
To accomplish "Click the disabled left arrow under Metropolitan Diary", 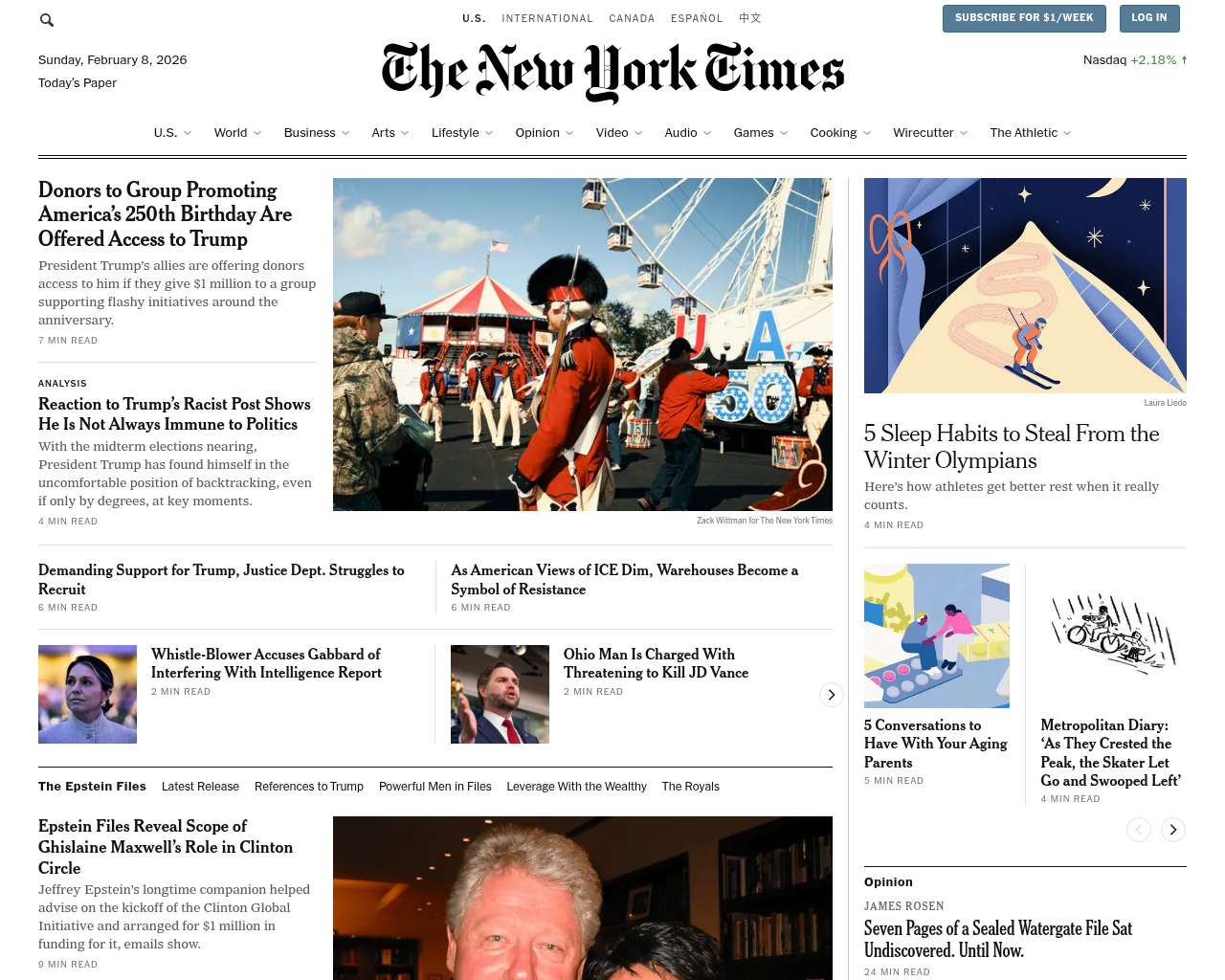I will (x=1139, y=830).
